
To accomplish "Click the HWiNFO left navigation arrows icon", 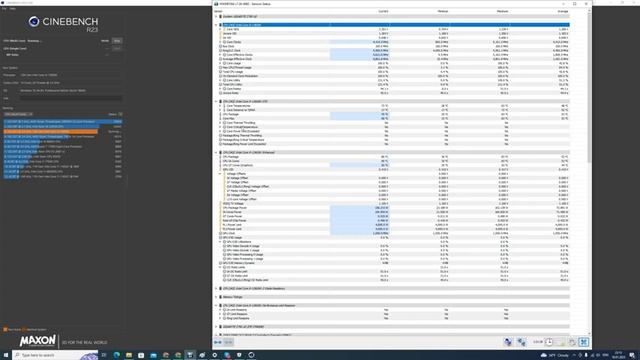I will [218, 342].
